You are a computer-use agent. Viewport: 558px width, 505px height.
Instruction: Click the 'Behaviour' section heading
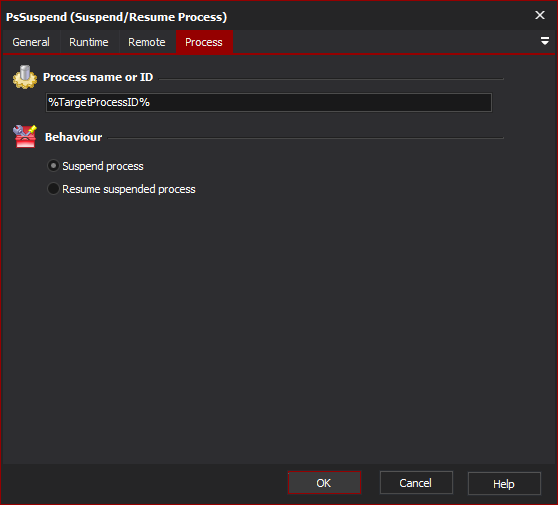[x=74, y=137]
